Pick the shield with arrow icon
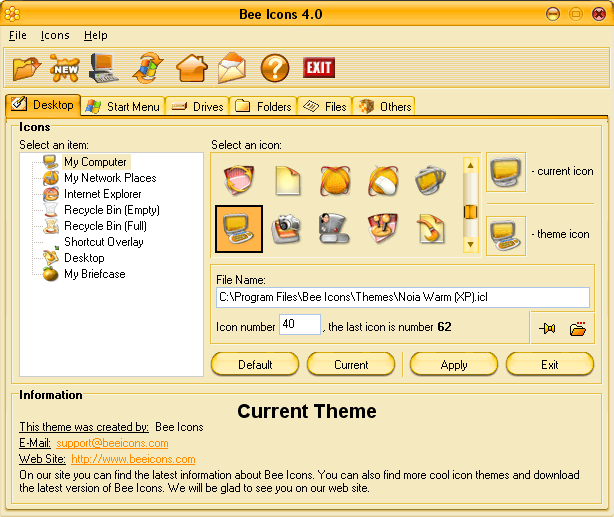This screenshot has height=517, width=614. pos(238,181)
